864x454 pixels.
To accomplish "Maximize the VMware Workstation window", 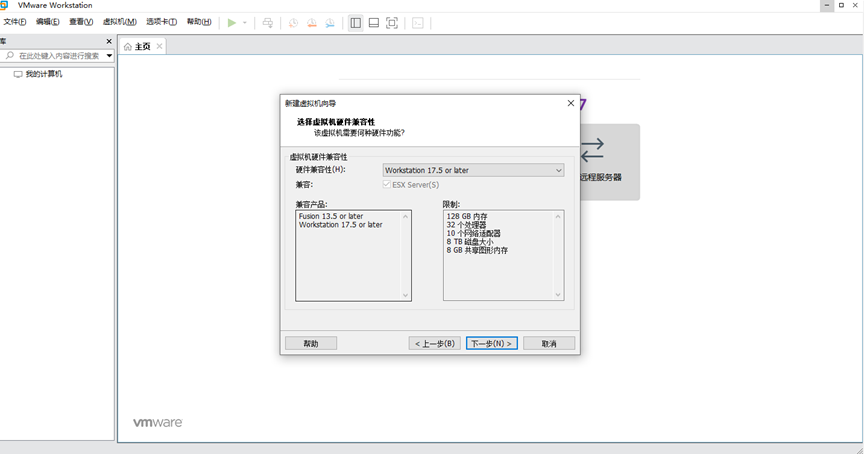I will (841, 5).
